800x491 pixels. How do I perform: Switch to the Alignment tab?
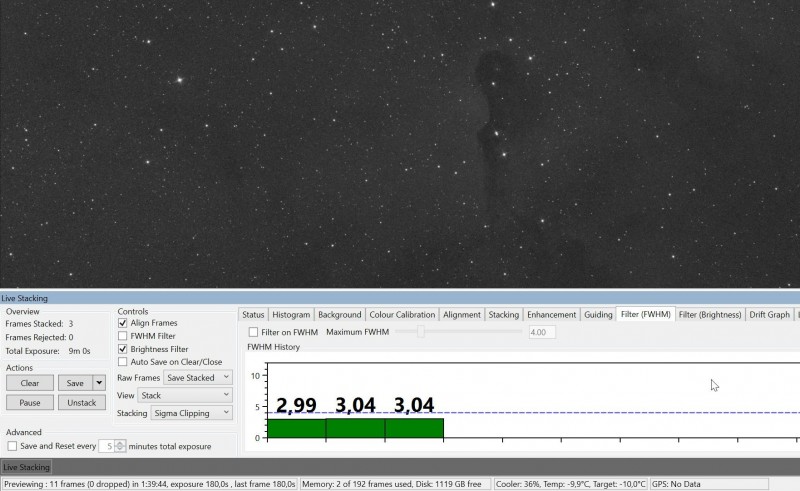coord(462,315)
